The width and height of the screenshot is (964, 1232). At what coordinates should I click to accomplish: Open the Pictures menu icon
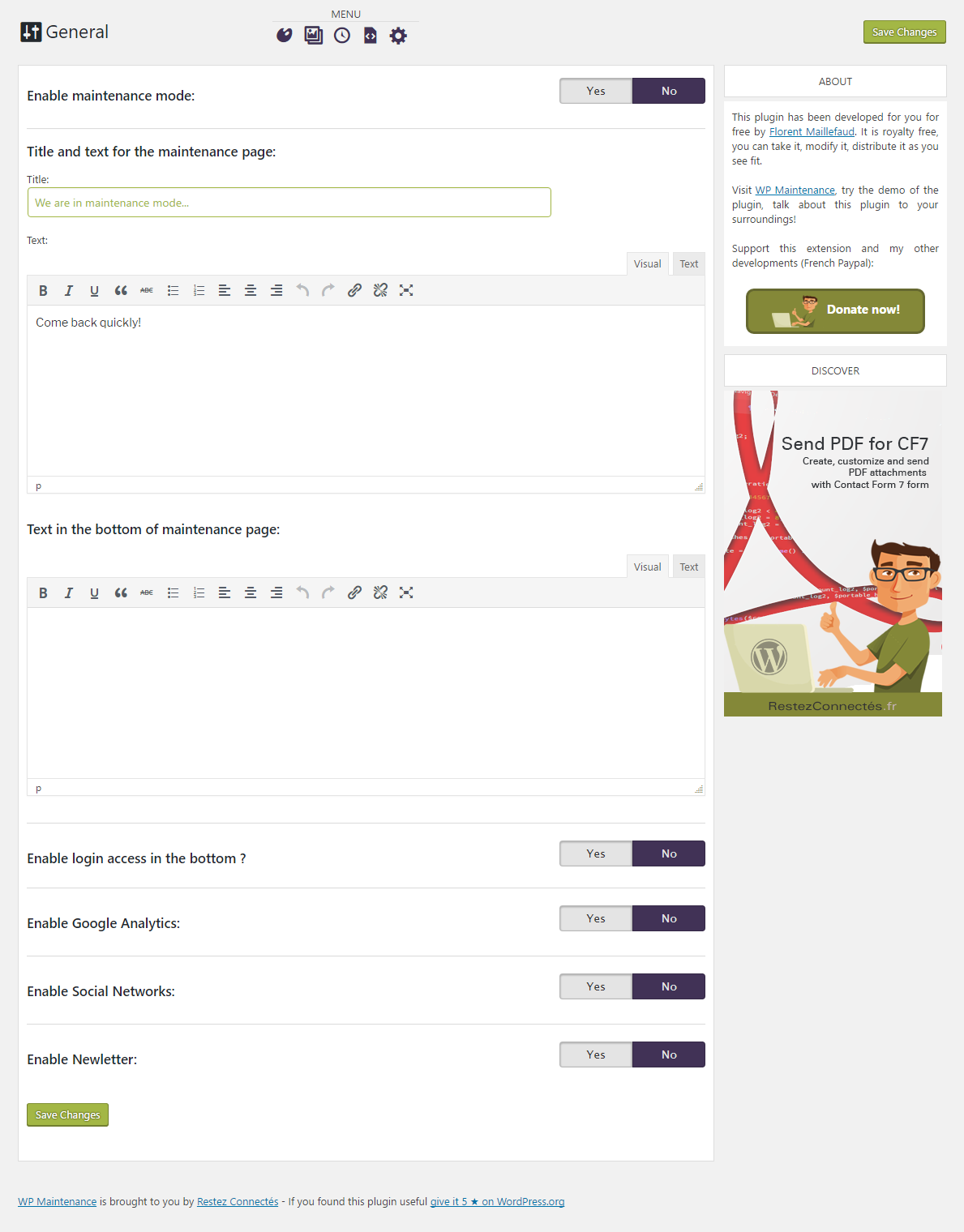coord(313,35)
